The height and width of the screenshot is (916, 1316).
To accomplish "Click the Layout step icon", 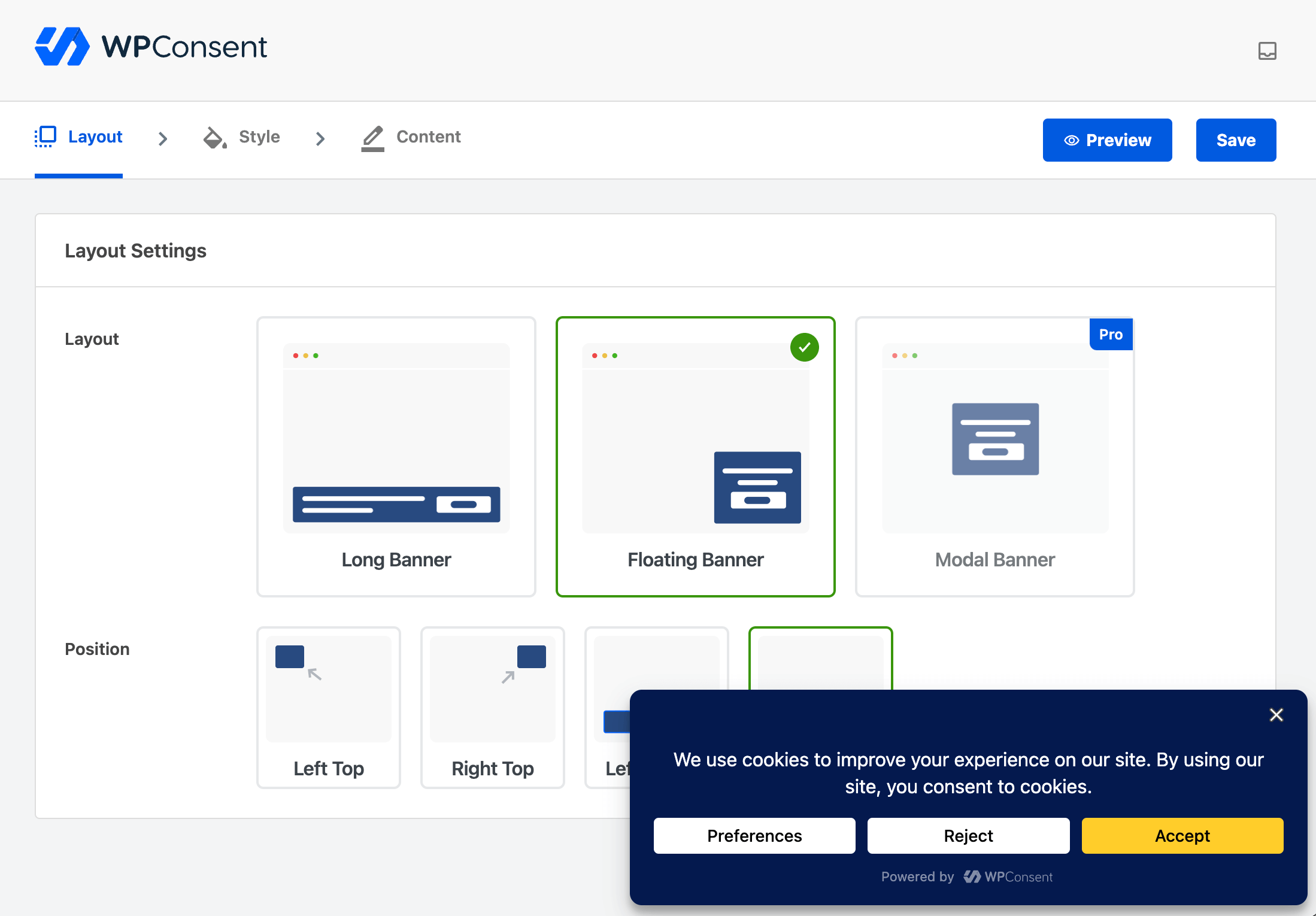I will point(46,137).
